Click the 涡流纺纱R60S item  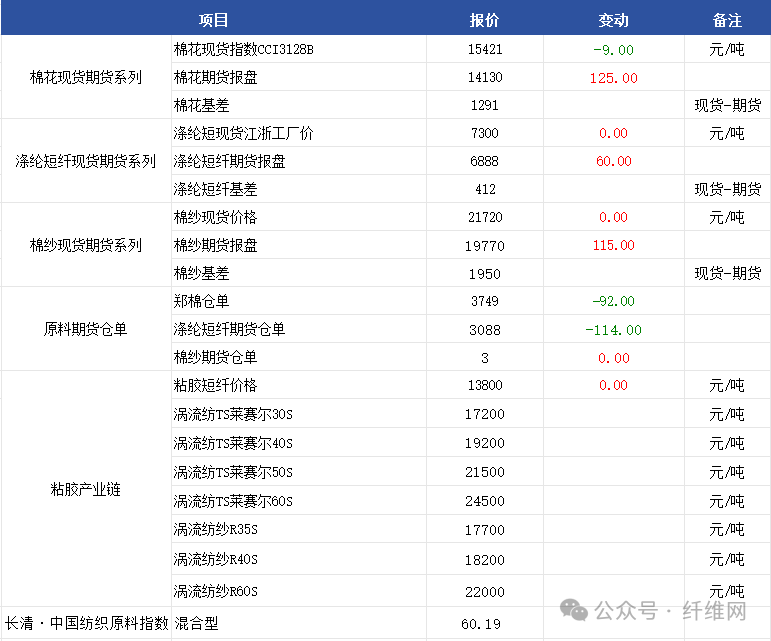[x=216, y=591]
